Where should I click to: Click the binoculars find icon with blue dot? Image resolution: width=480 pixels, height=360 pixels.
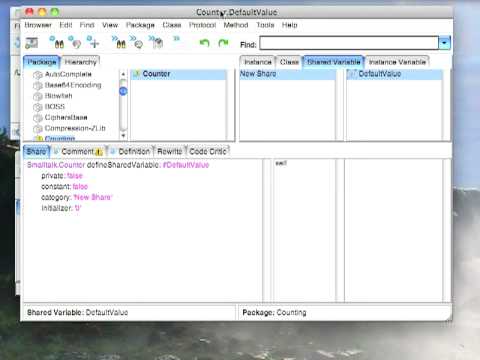pos(57,43)
